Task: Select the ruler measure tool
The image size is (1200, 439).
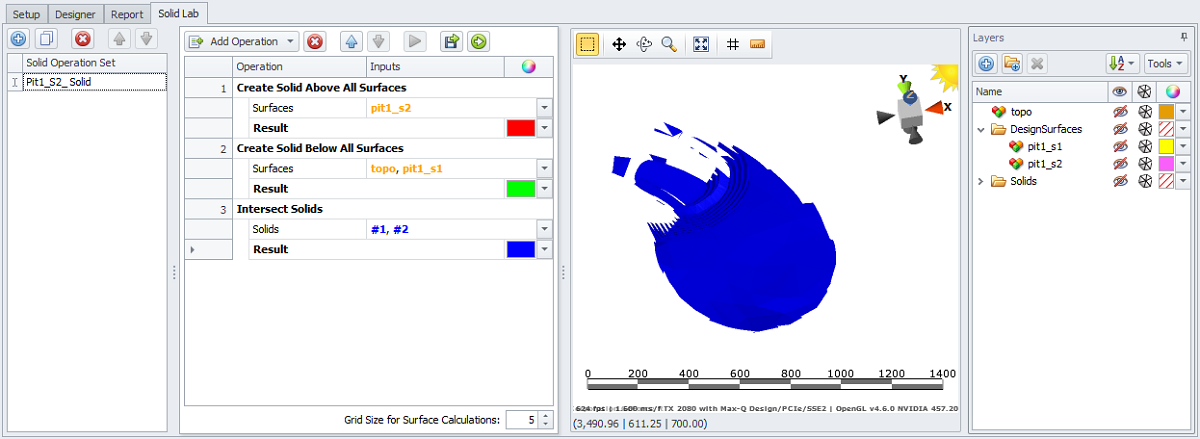Action: (x=757, y=44)
